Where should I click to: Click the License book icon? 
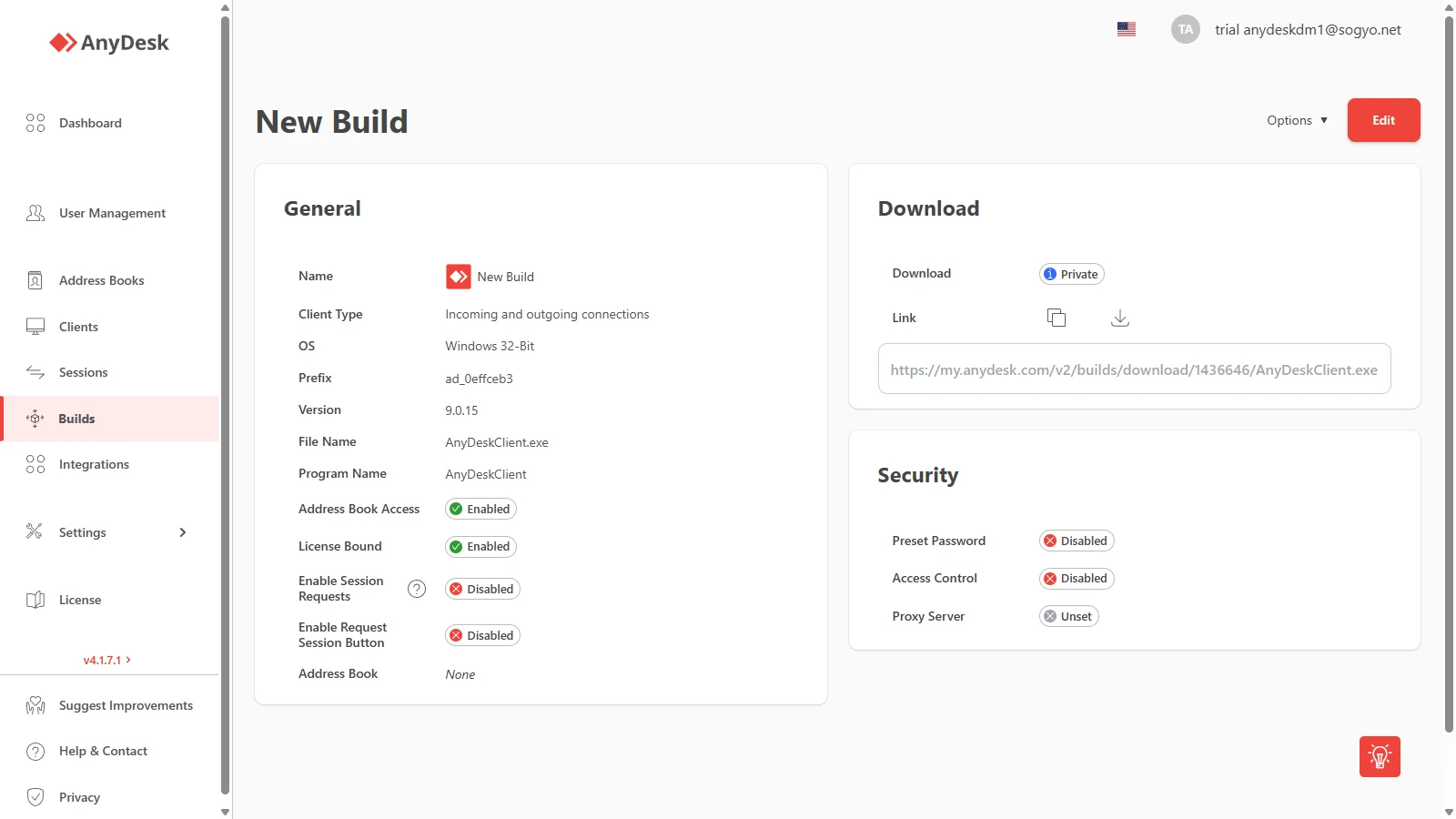coord(35,600)
